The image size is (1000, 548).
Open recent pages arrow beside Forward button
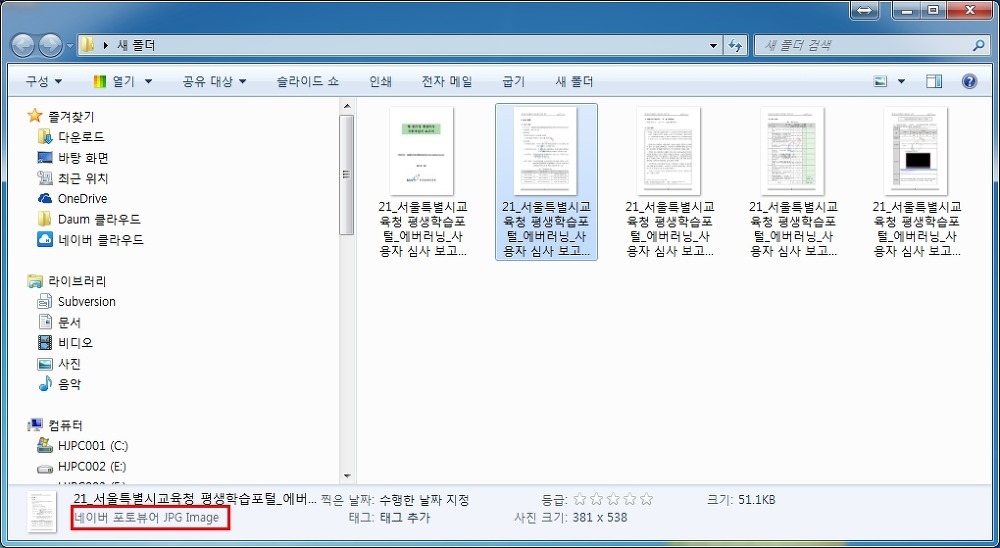pyautogui.click(x=70, y=46)
